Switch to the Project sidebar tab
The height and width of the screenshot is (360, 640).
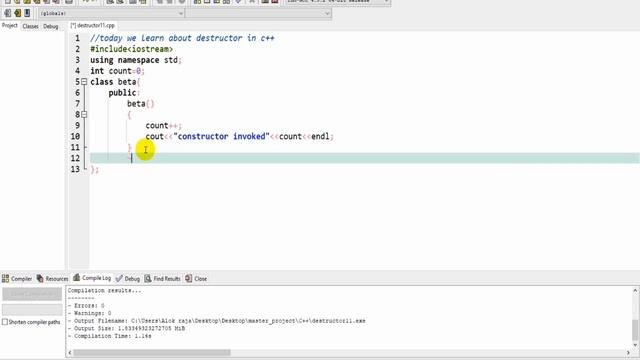[9, 26]
